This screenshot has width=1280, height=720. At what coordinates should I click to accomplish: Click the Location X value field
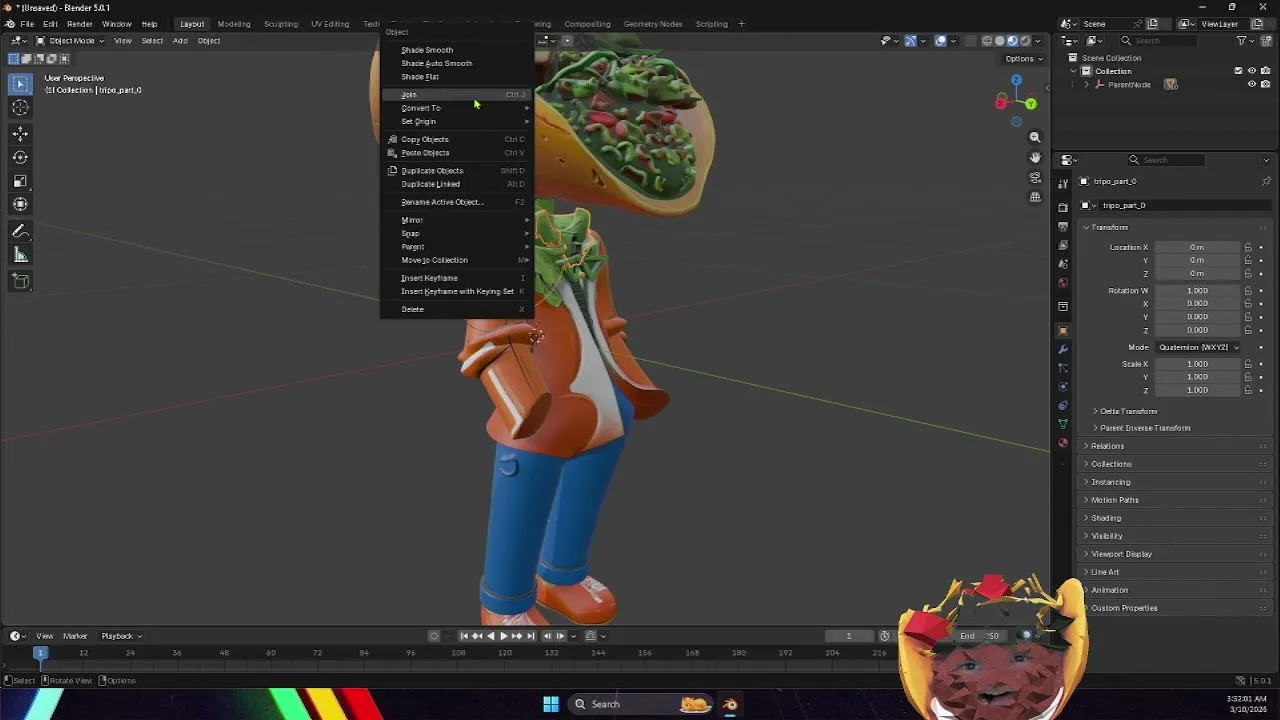[x=1197, y=247]
